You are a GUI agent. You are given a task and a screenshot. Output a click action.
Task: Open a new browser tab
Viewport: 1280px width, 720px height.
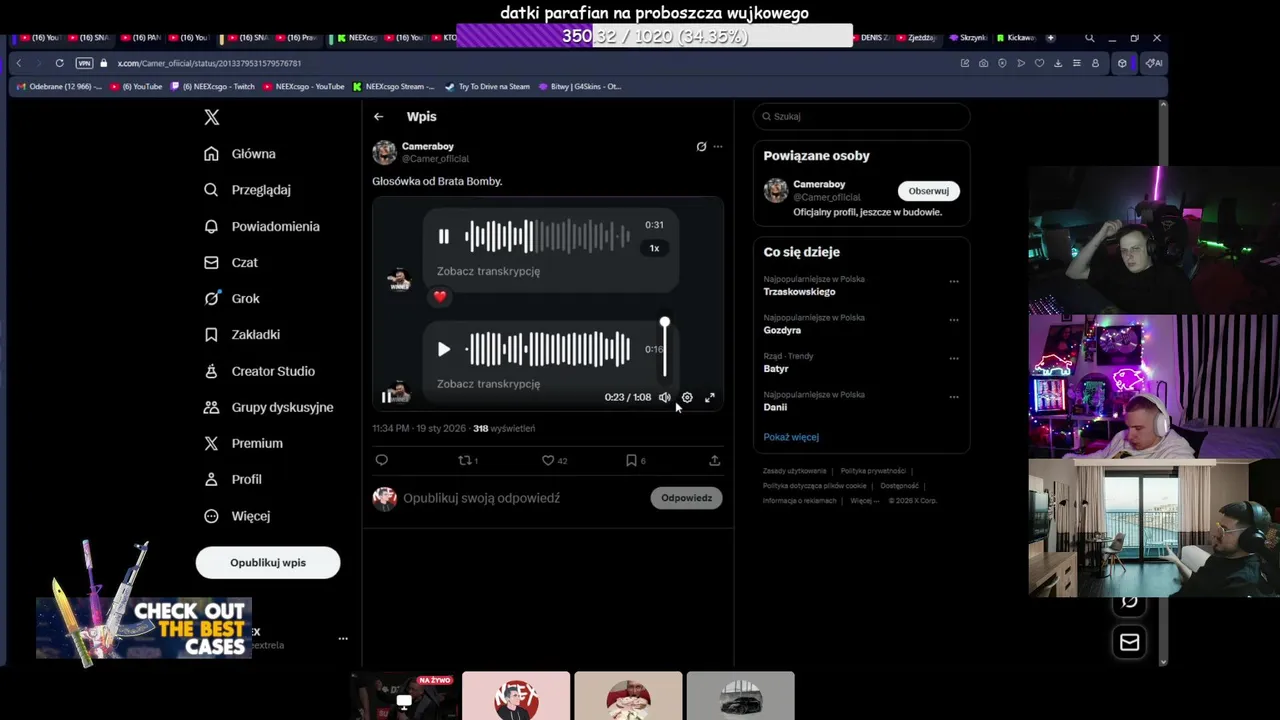tap(1050, 38)
